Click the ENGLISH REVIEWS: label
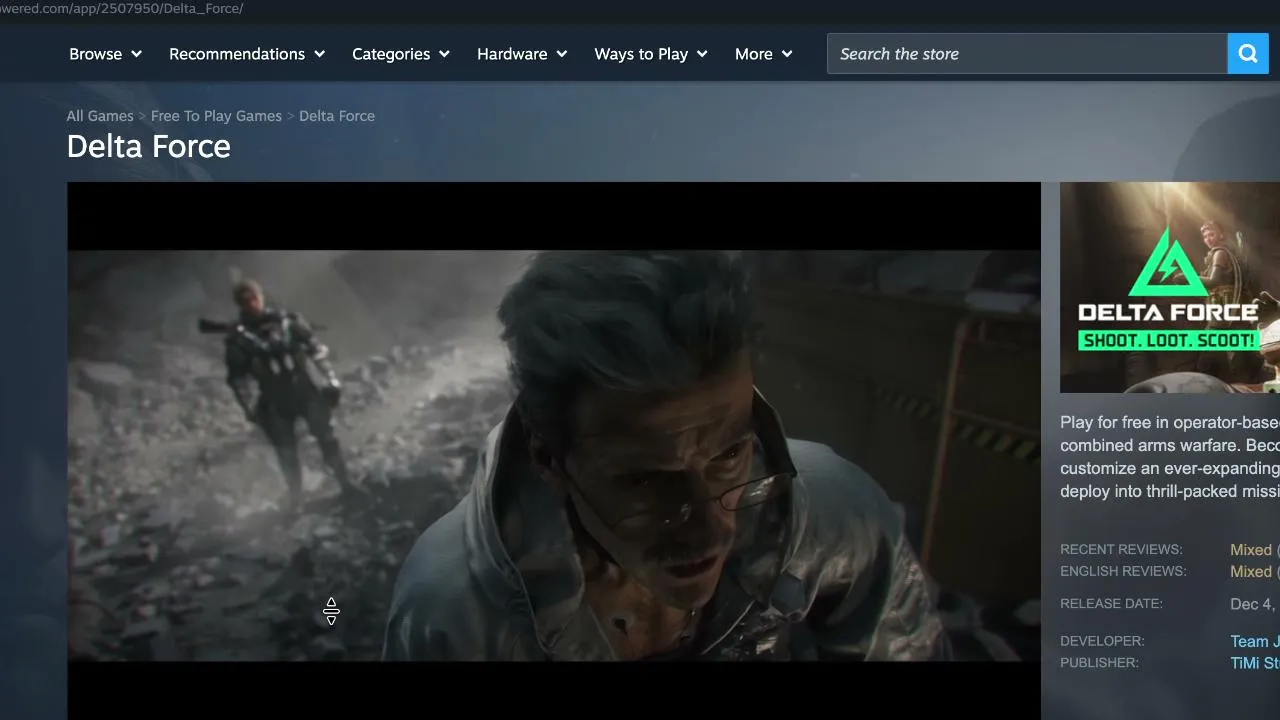 [1123, 572]
